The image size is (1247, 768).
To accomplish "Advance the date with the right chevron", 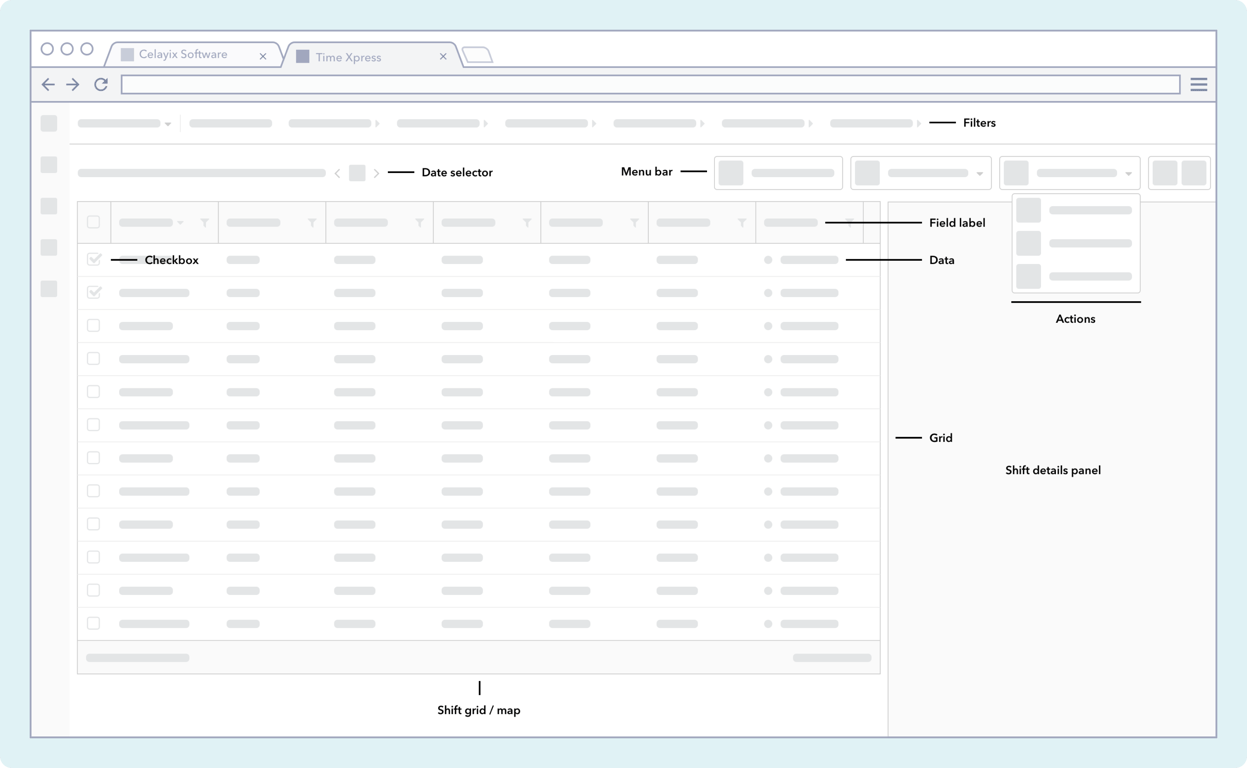I will 377,174.
